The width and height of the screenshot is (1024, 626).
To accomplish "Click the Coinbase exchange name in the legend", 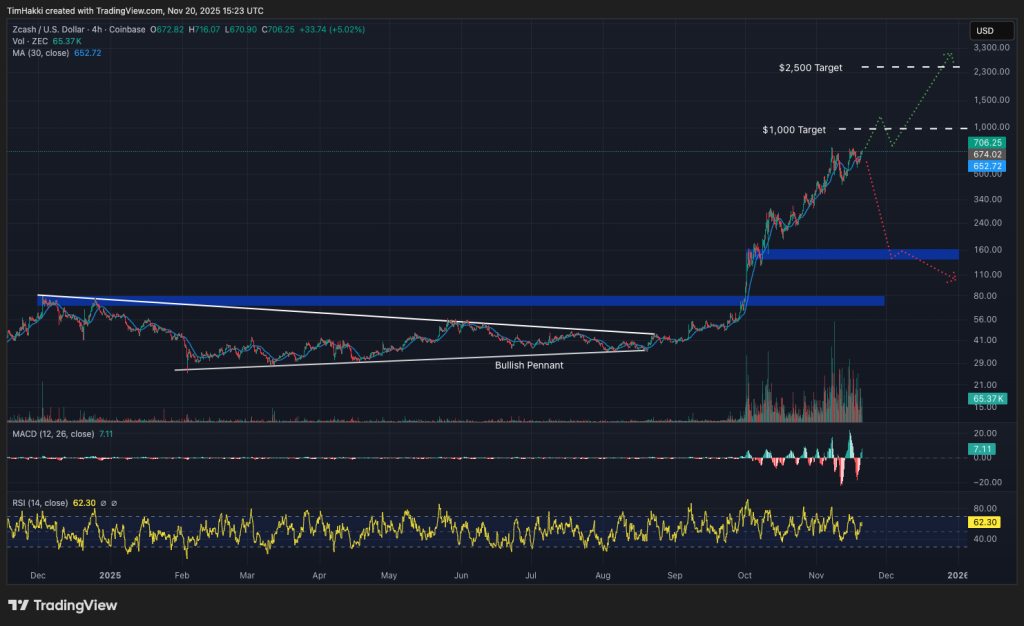I will tap(127, 29).
